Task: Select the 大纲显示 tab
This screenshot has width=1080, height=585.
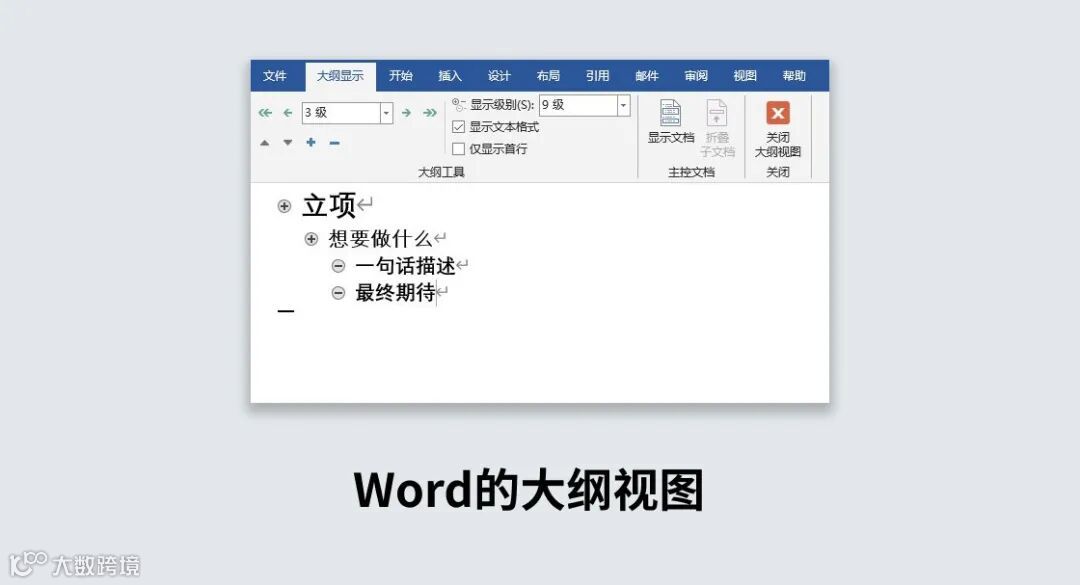Action: [340, 76]
